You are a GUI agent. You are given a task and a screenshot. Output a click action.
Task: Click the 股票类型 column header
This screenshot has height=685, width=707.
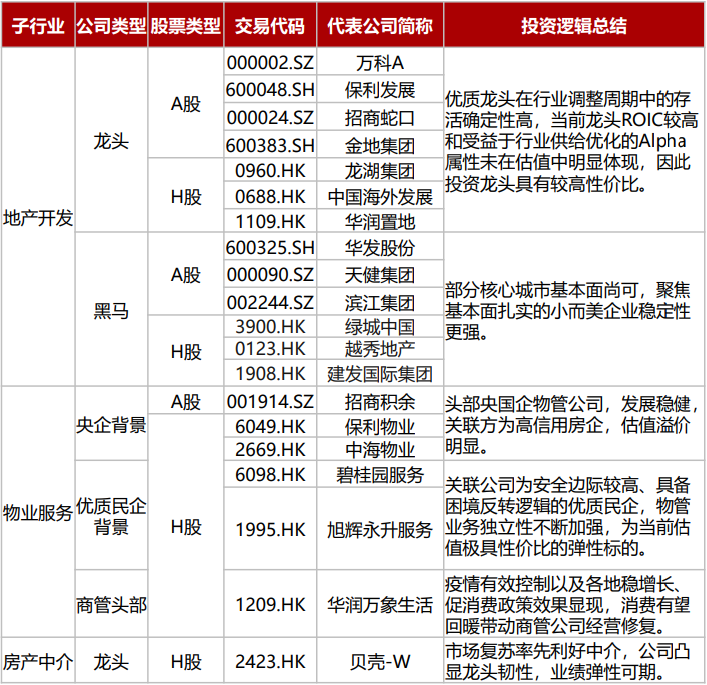pyautogui.click(x=186, y=25)
